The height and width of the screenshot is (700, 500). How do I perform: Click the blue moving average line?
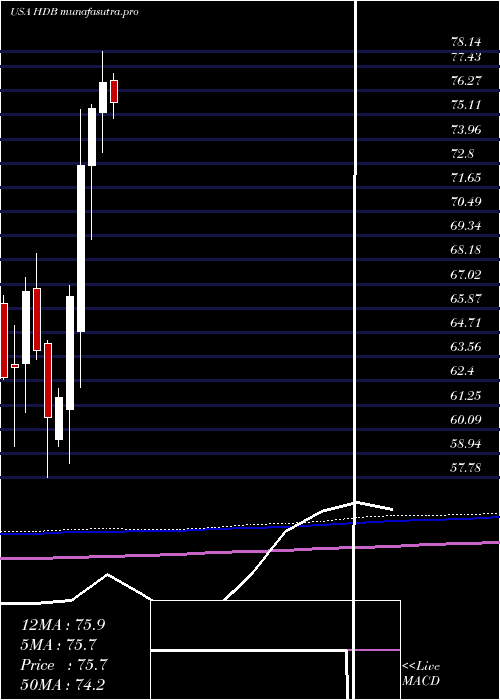pyautogui.click(x=250, y=527)
